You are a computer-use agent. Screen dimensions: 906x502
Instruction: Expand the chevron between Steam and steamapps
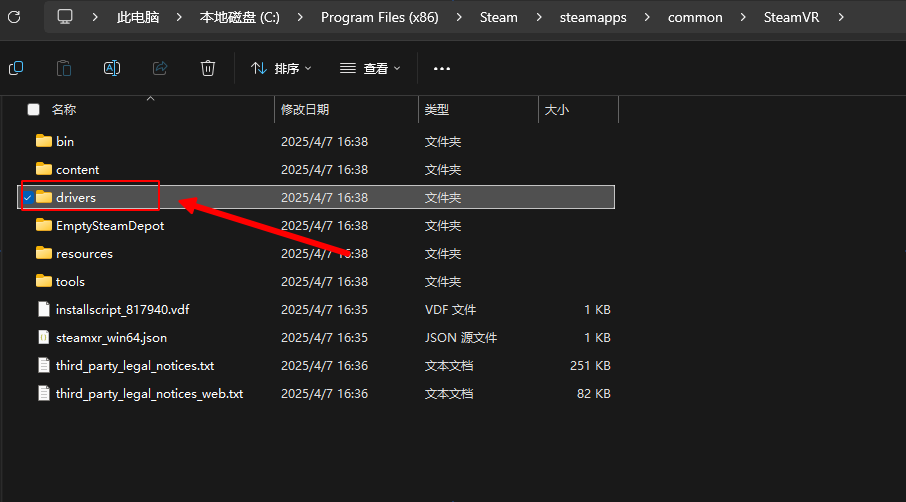[x=537, y=17]
